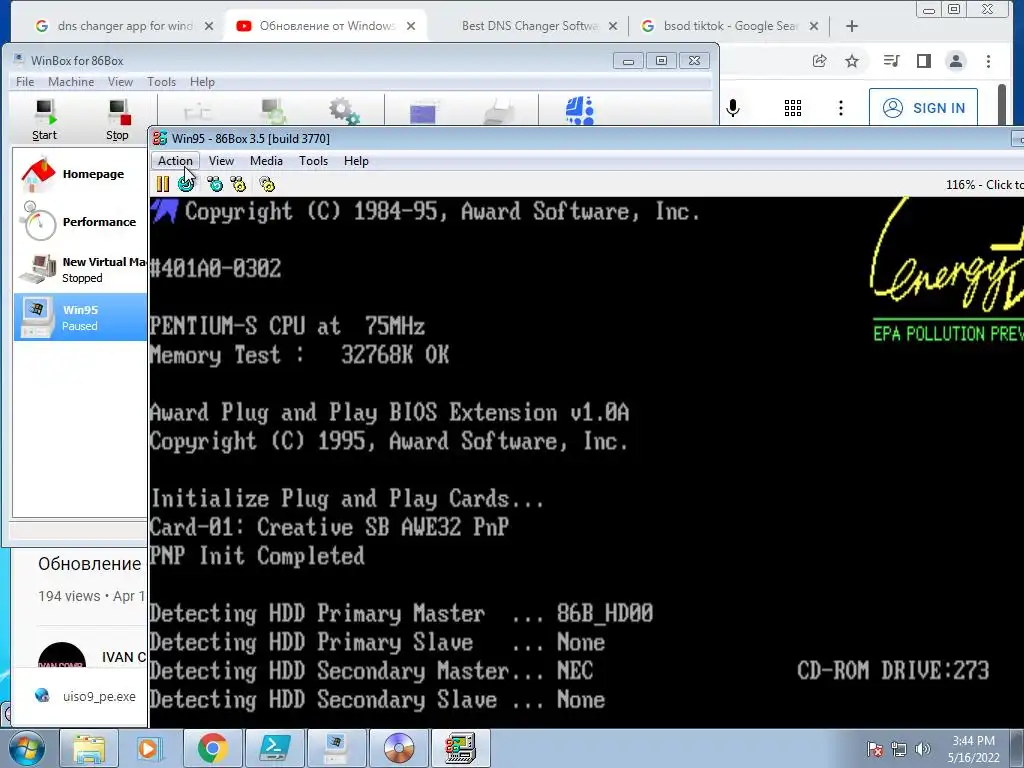Open WinBox settings gears icon

(x=344, y=112)
